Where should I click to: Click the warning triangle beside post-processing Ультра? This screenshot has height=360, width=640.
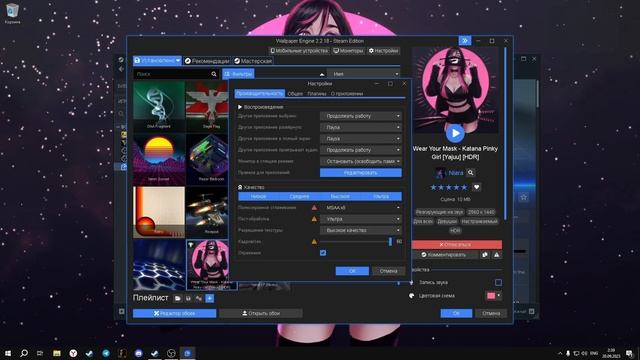(x=314, y=219)
